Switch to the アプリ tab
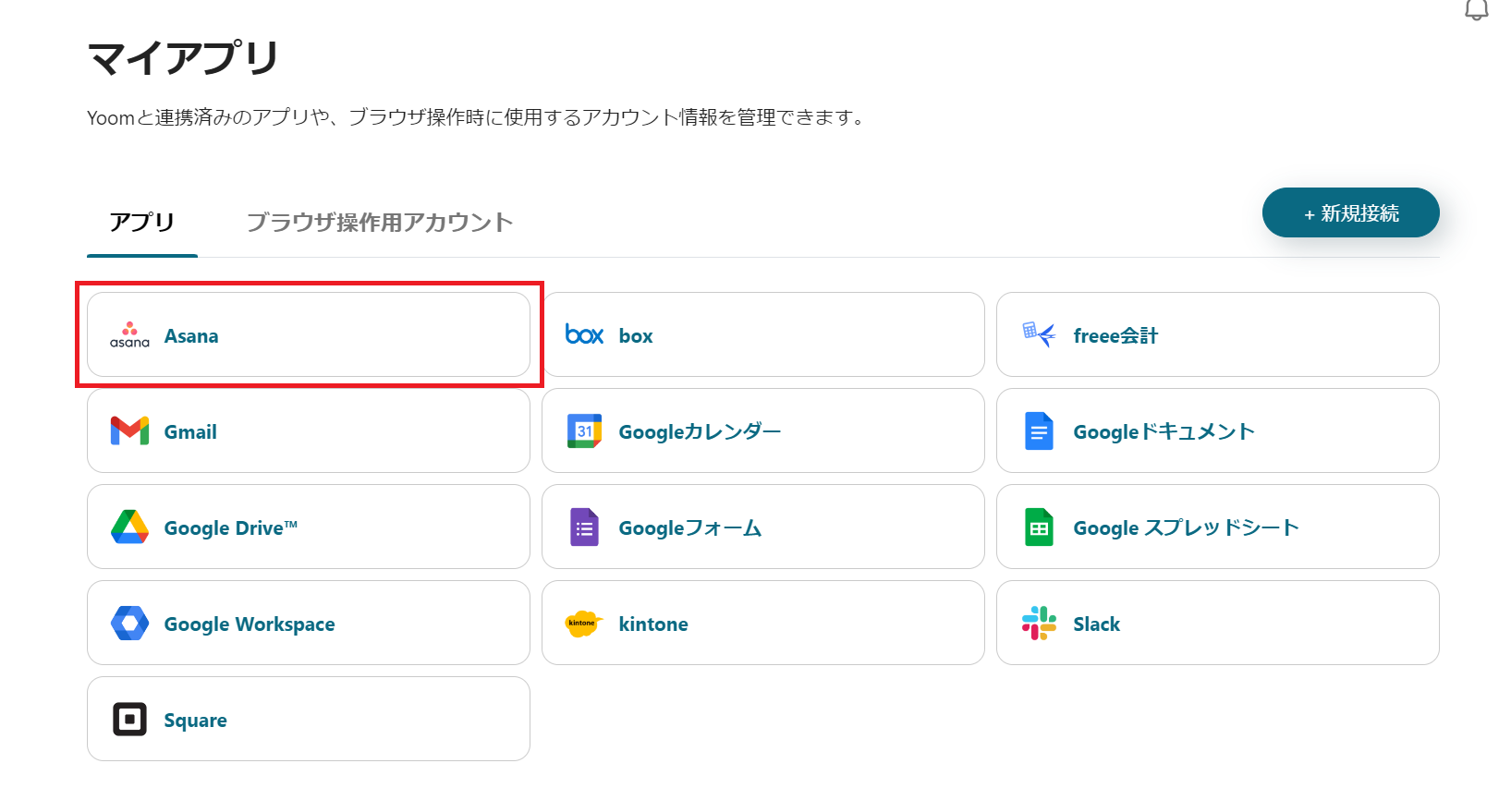 point(142,223)
